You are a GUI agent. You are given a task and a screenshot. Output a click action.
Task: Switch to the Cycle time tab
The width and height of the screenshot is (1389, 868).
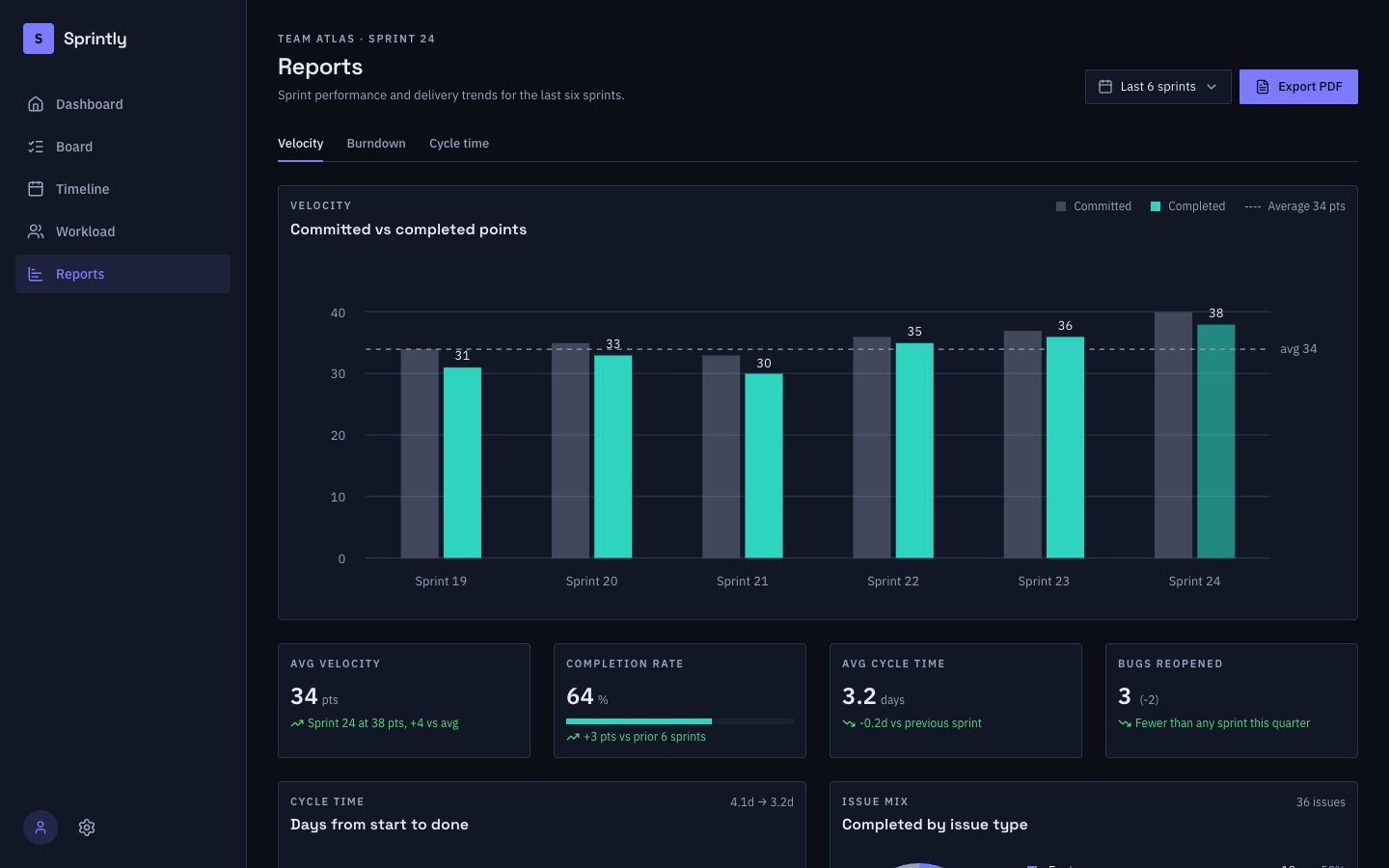coord(459,144)
